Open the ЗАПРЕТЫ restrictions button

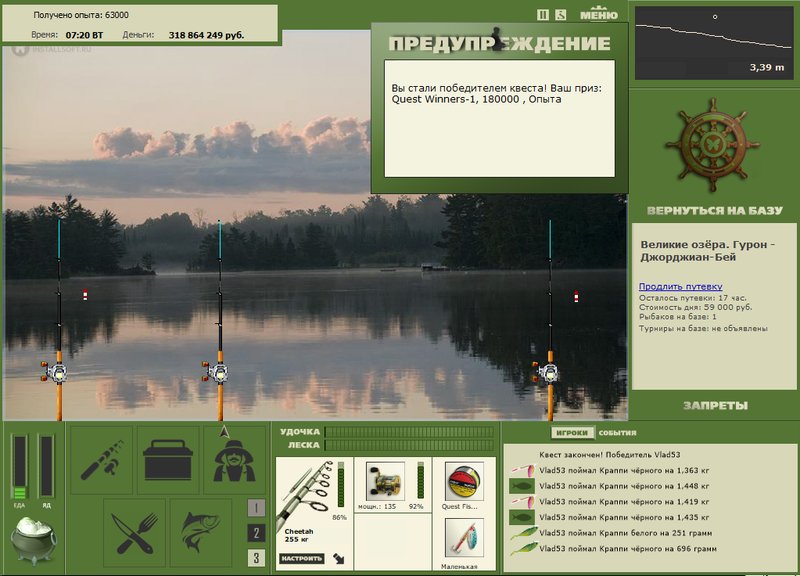(715, 406)
